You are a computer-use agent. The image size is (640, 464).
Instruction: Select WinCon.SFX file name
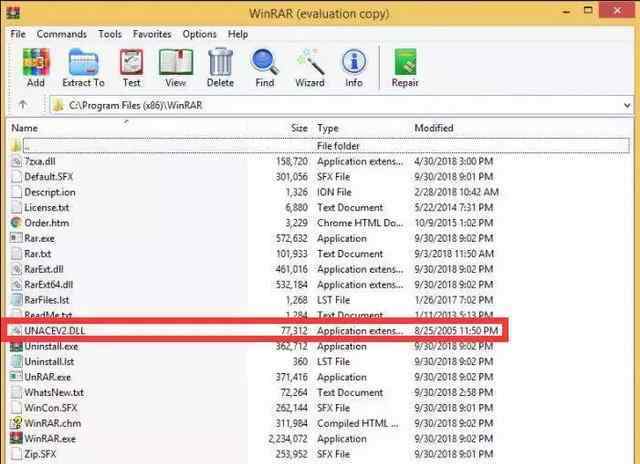click(51, 408)
